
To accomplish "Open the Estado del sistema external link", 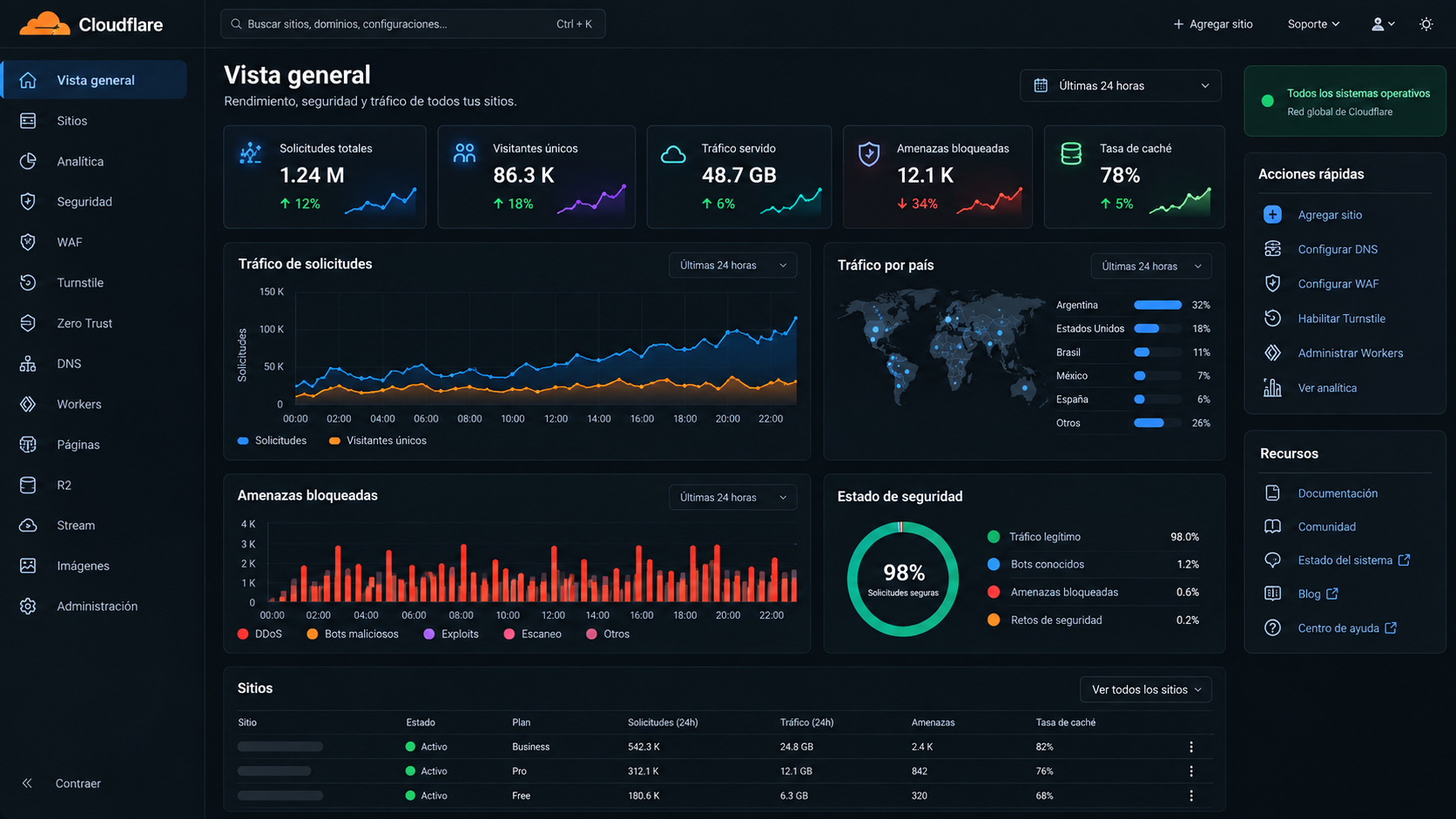I will [1353, 561].
